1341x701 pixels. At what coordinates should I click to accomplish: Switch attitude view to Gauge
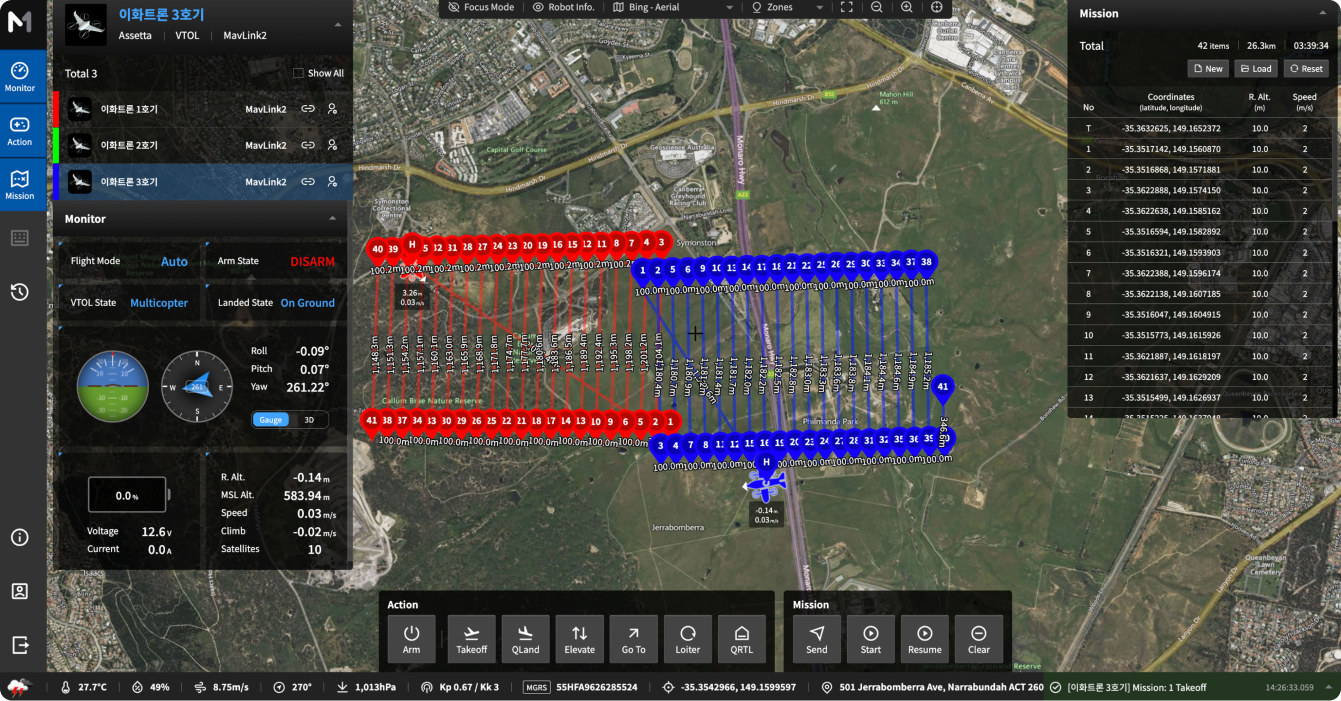271,420
